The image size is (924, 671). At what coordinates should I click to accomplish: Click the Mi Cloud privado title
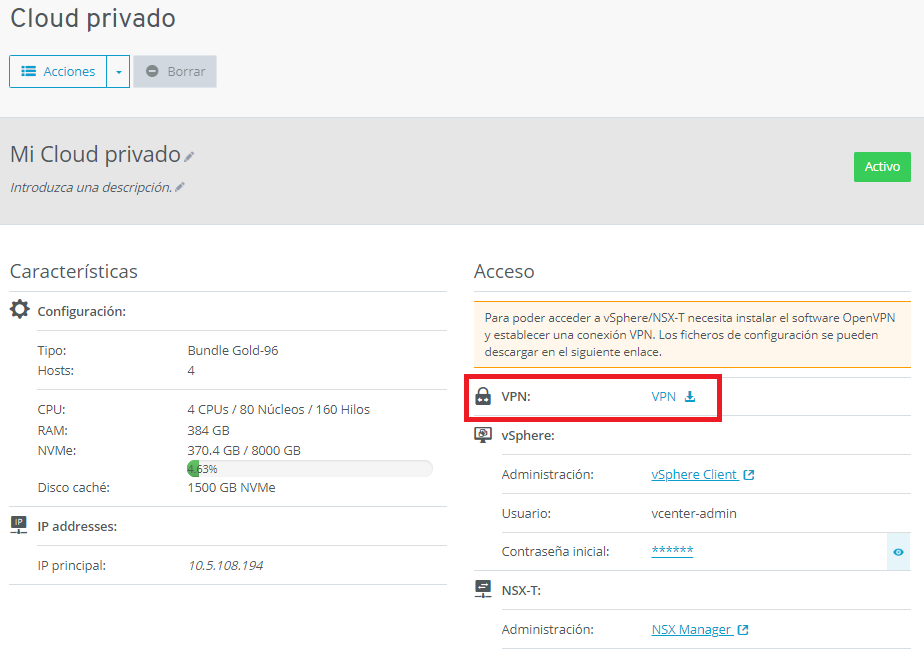95,154
